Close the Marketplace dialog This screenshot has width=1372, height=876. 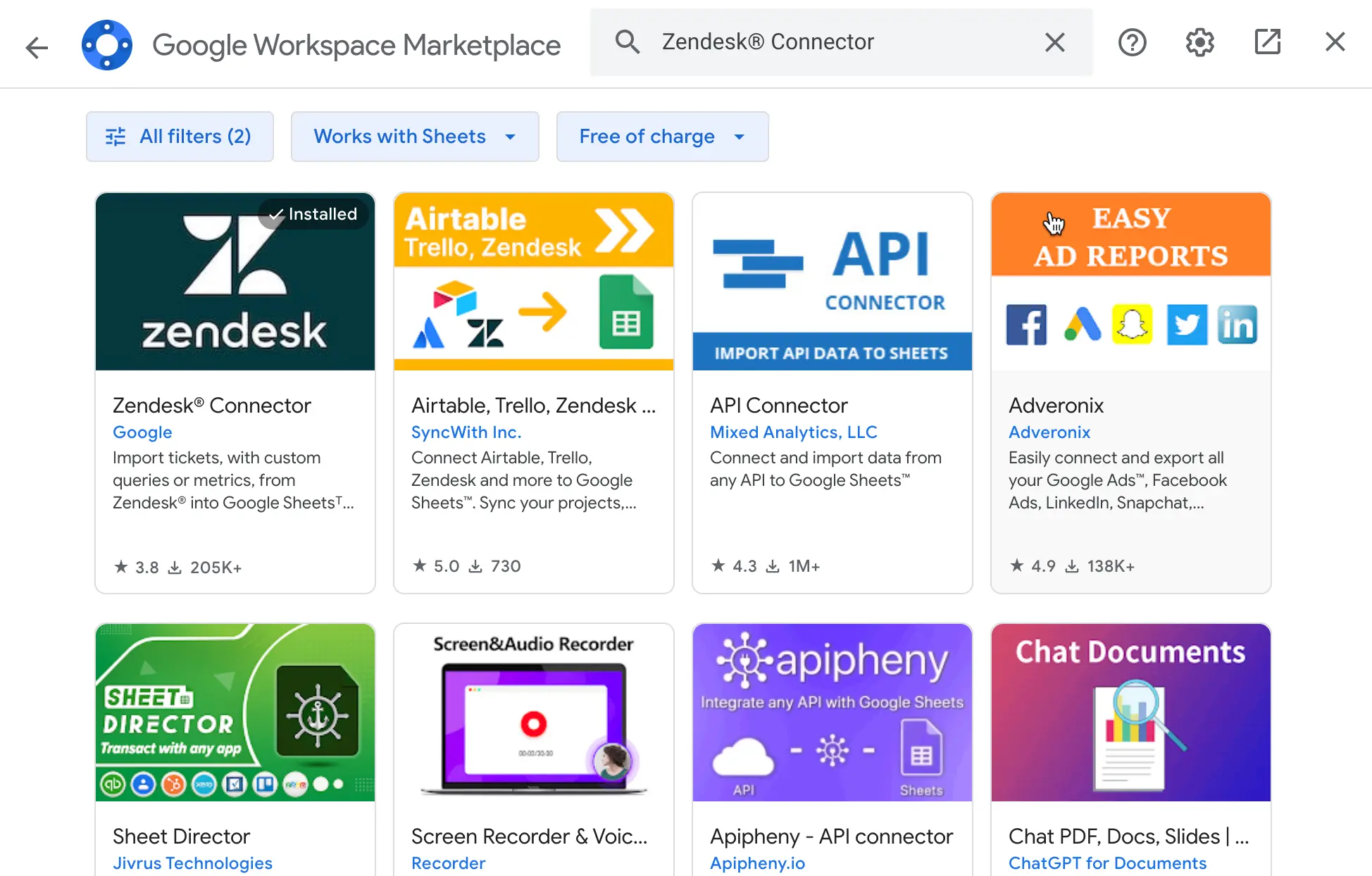(1335, 42)
